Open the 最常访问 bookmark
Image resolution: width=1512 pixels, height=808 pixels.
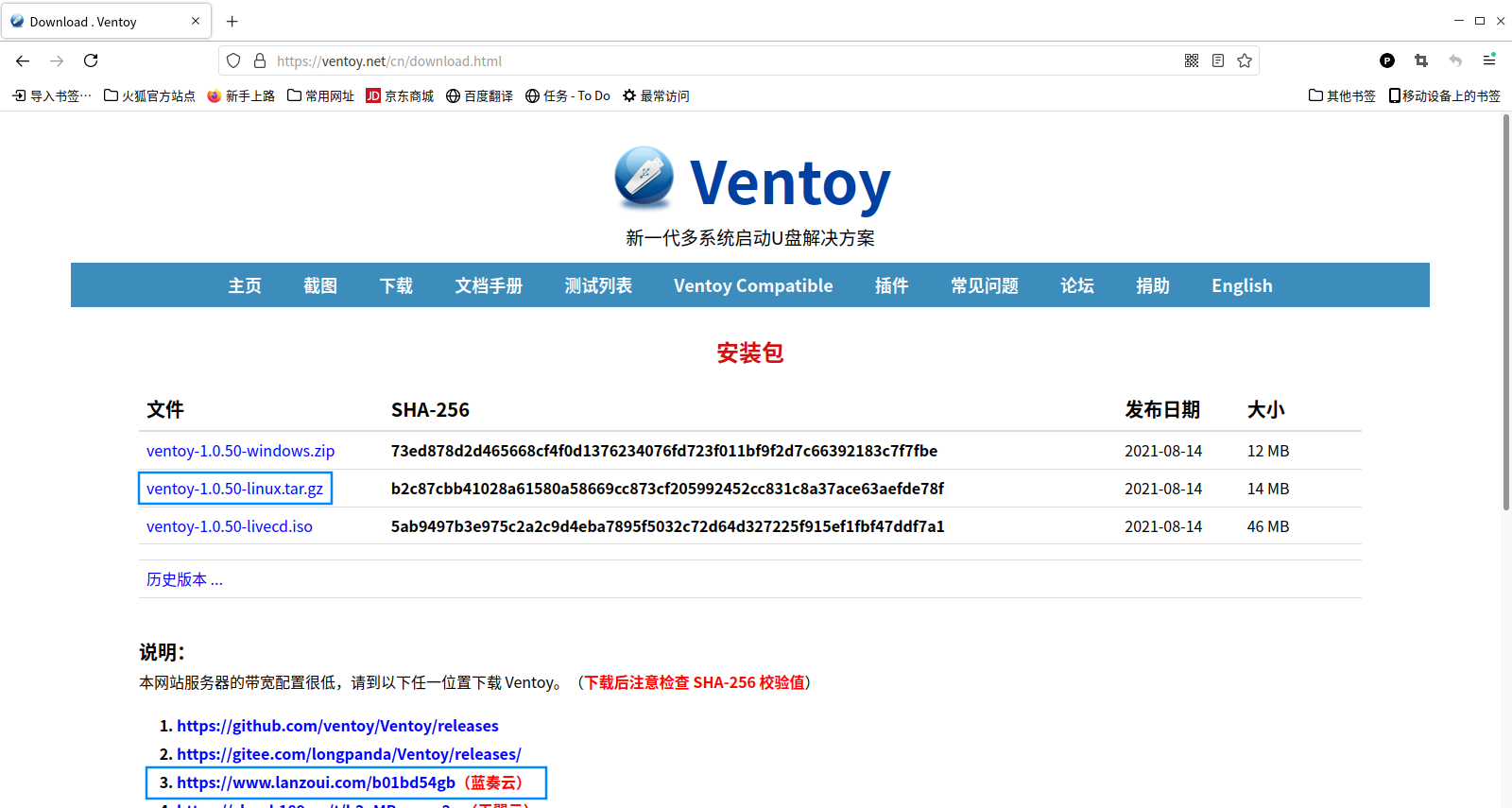656,95
